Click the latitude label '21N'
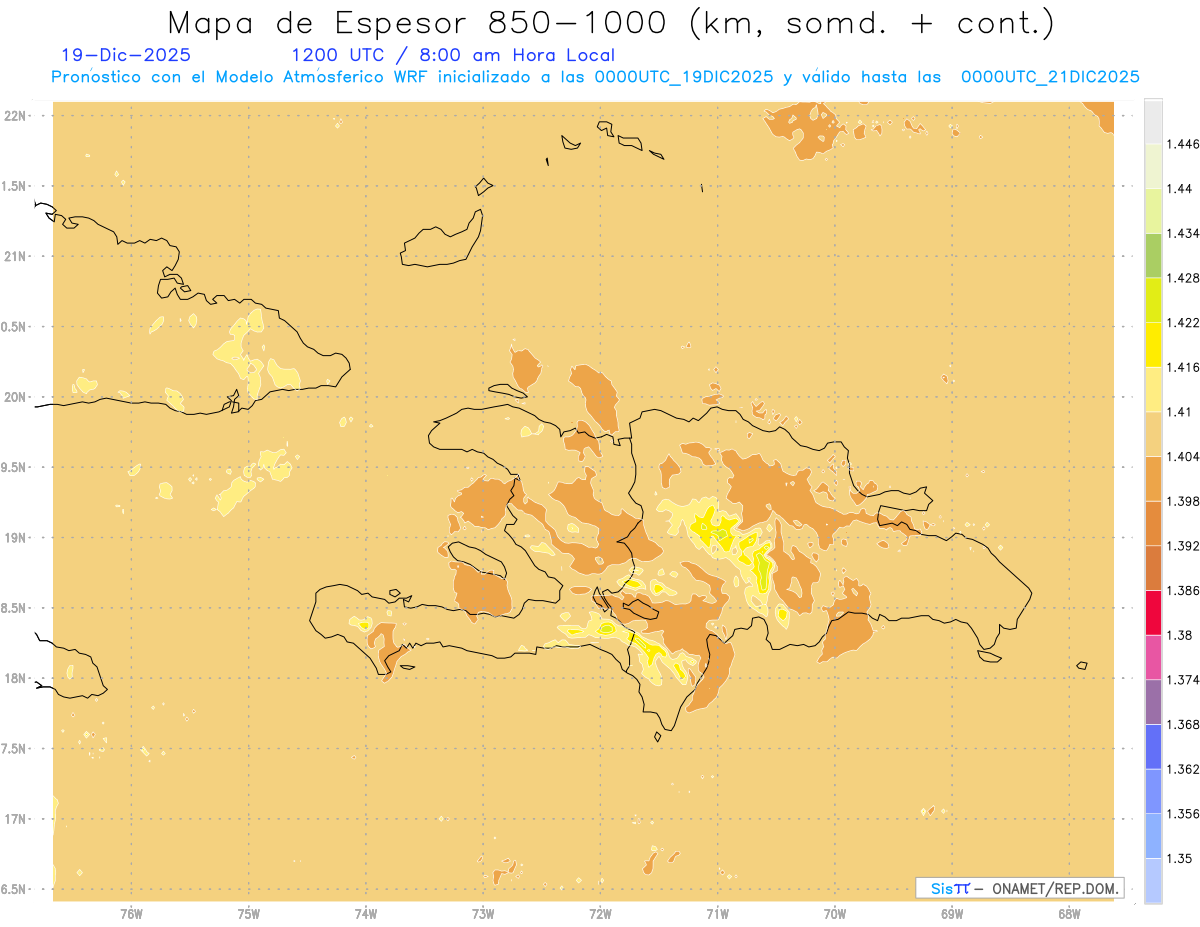This screenshot has width=1200, height=927. (15, 256)
